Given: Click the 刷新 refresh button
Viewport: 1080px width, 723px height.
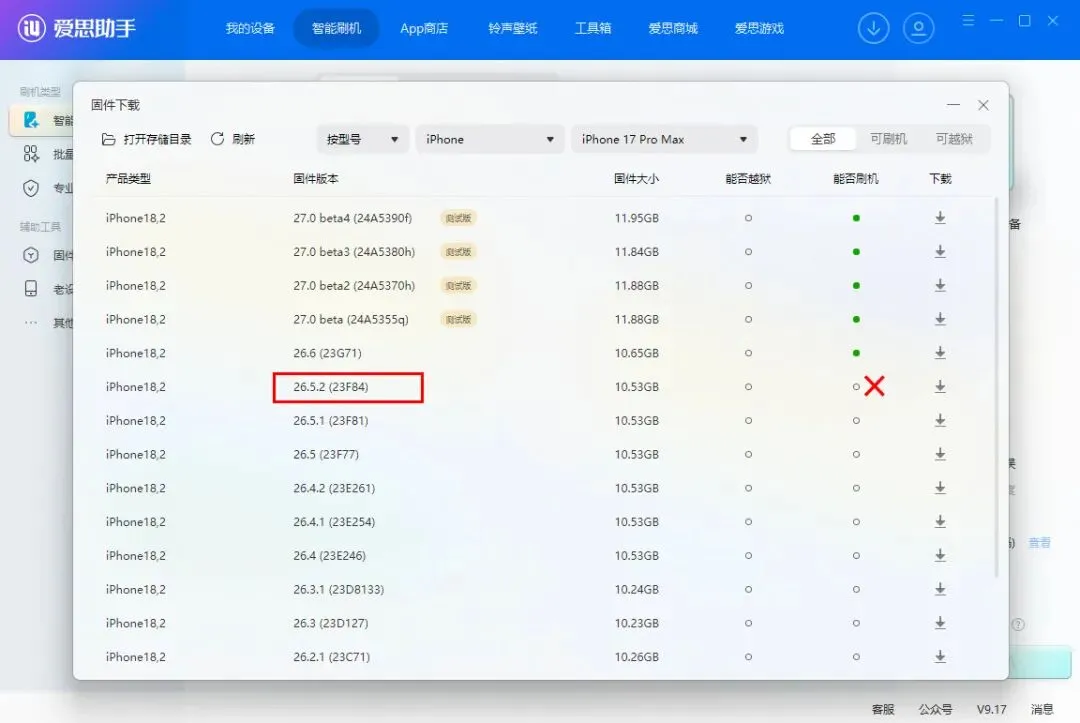Looking at the screenshot, I should click(x=233, y=139).
